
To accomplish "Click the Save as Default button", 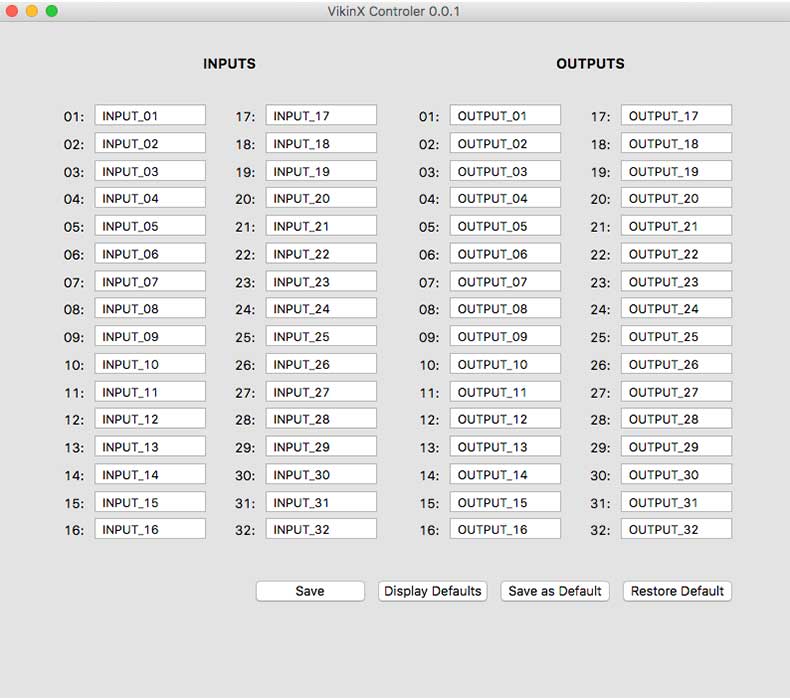I will [x=555, y=591].
